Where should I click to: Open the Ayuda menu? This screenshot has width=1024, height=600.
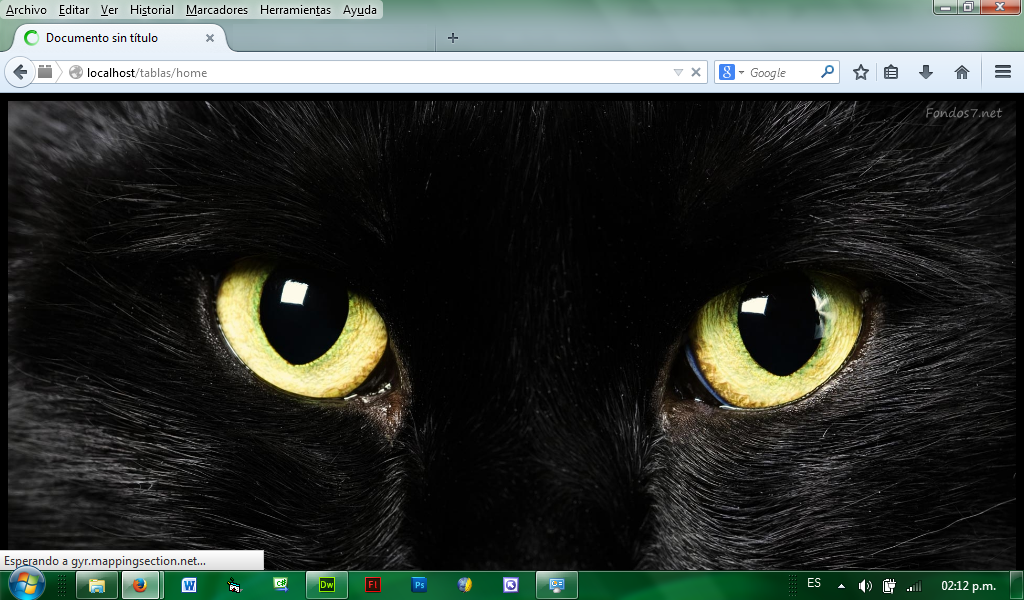tap(360, 10)
